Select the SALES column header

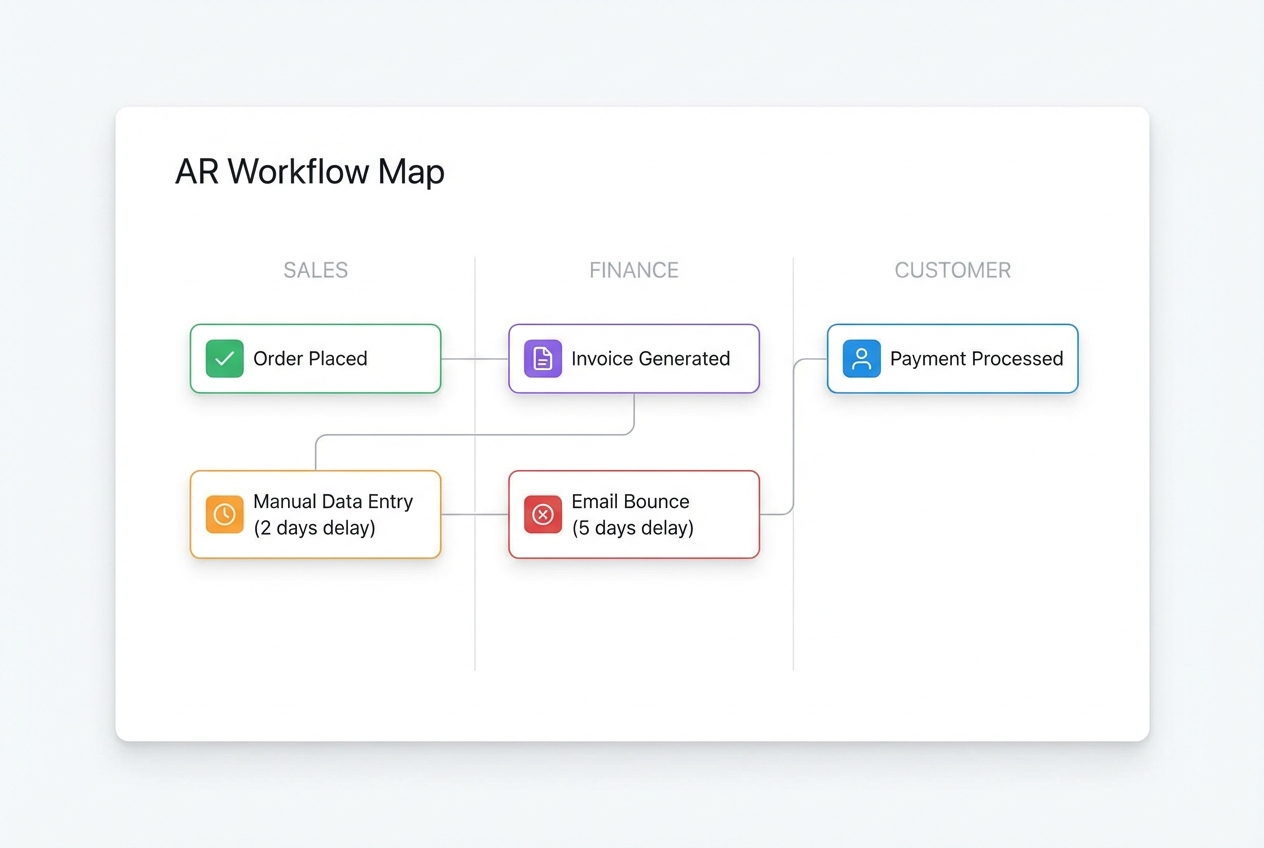click(x=315, y=270)
